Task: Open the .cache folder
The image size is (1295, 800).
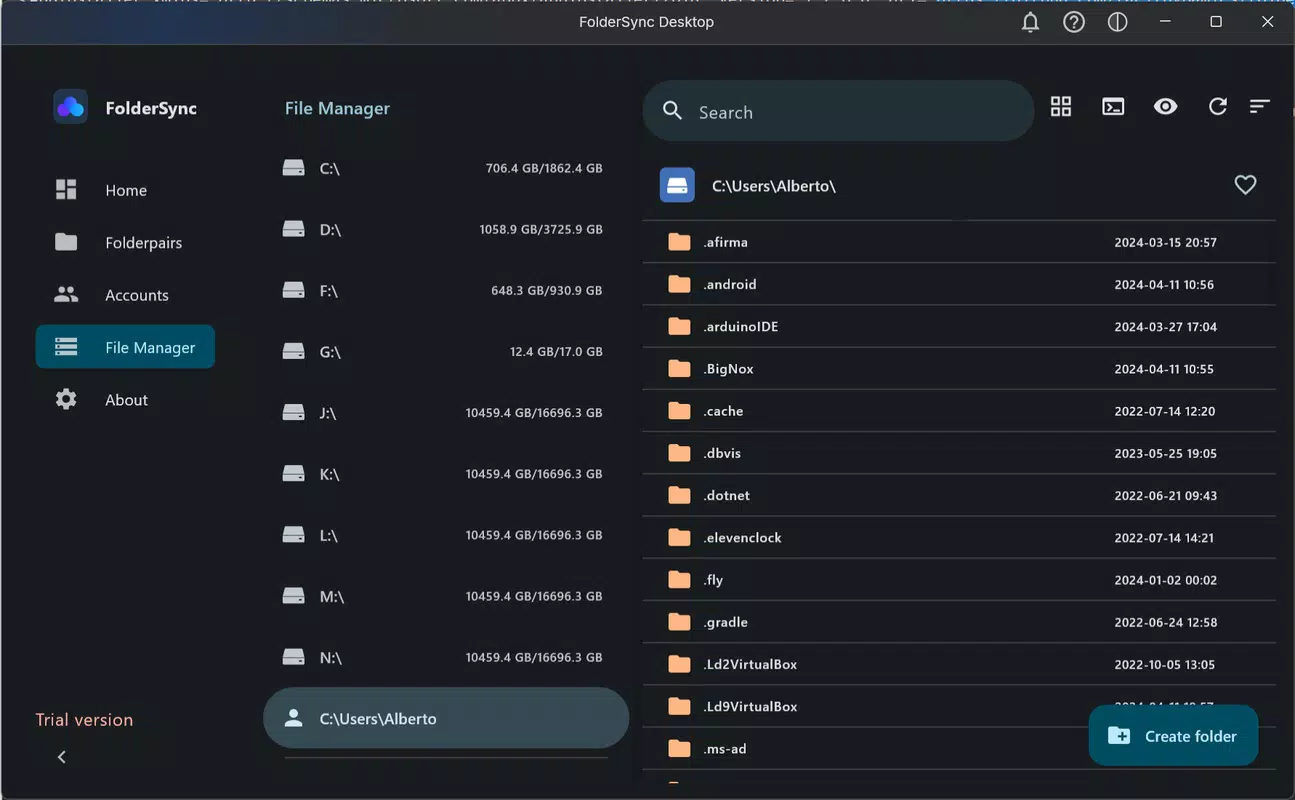Action: 959,411
